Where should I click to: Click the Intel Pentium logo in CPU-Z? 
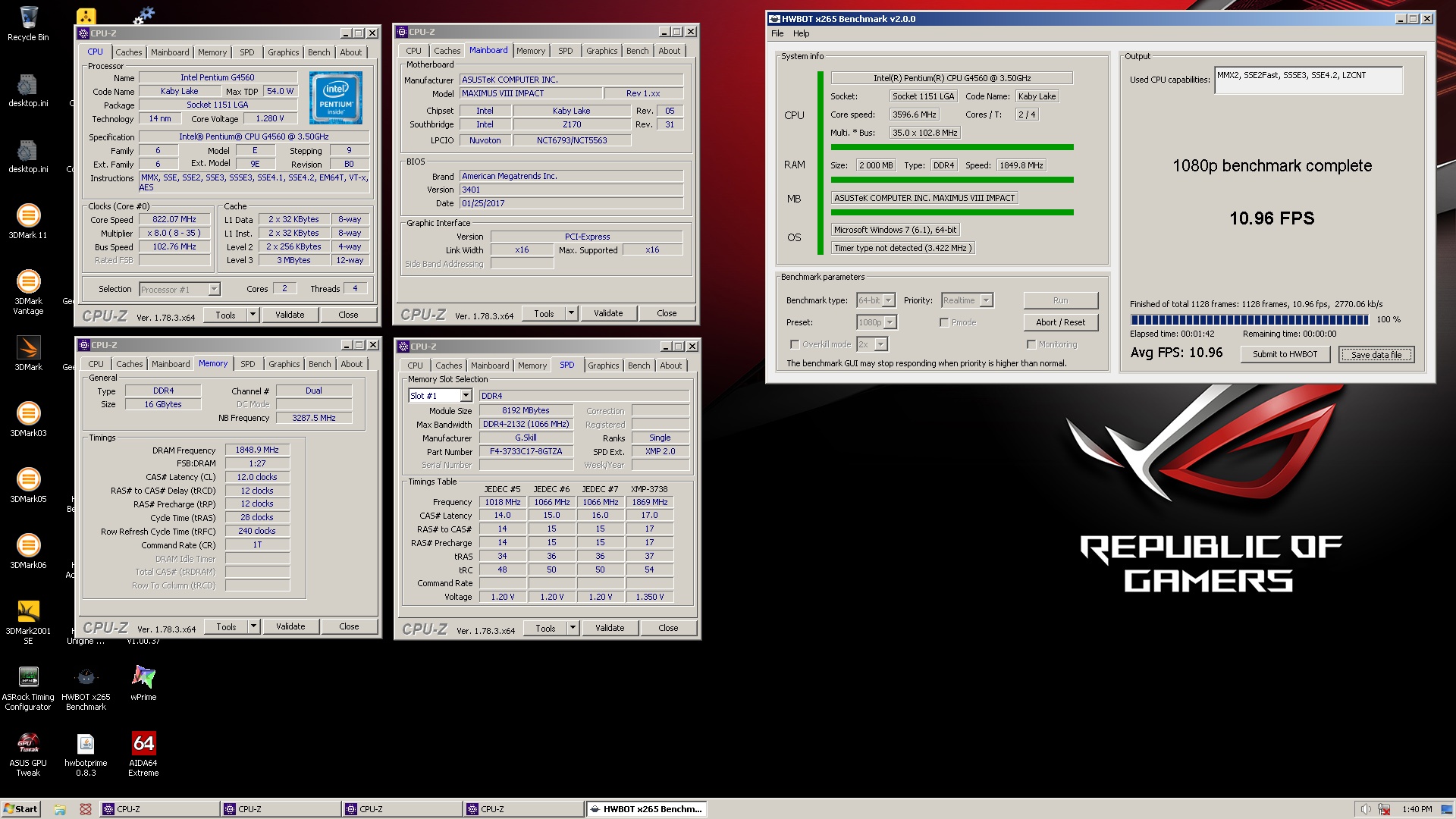point(335,98)
